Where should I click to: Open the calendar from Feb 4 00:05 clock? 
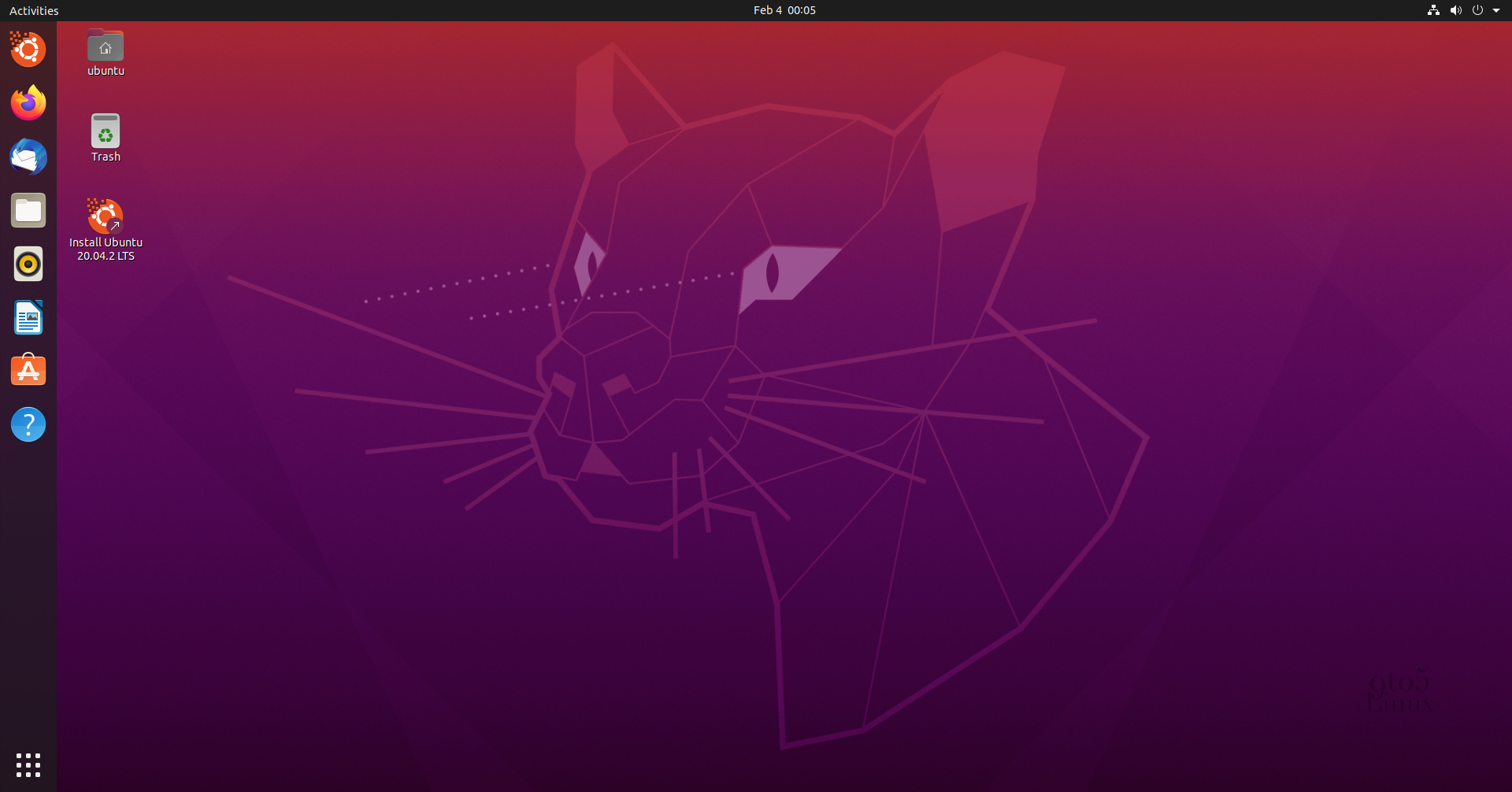click(x=784, y=10)
